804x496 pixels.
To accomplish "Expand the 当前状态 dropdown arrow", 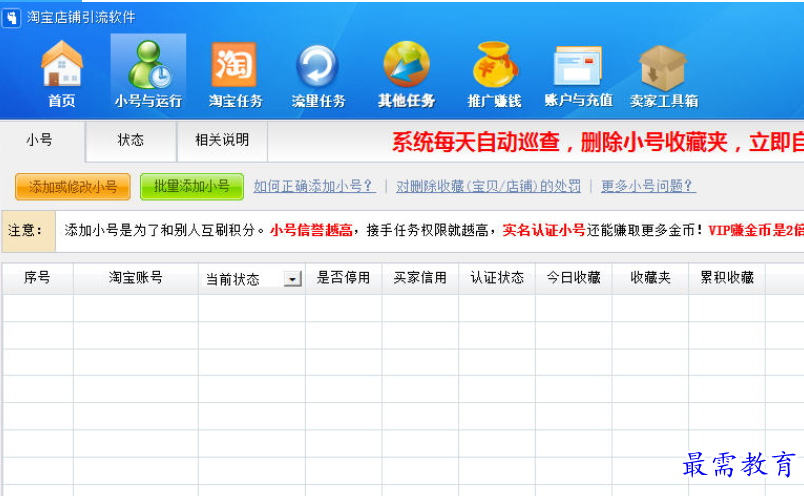I will point(292,279).
